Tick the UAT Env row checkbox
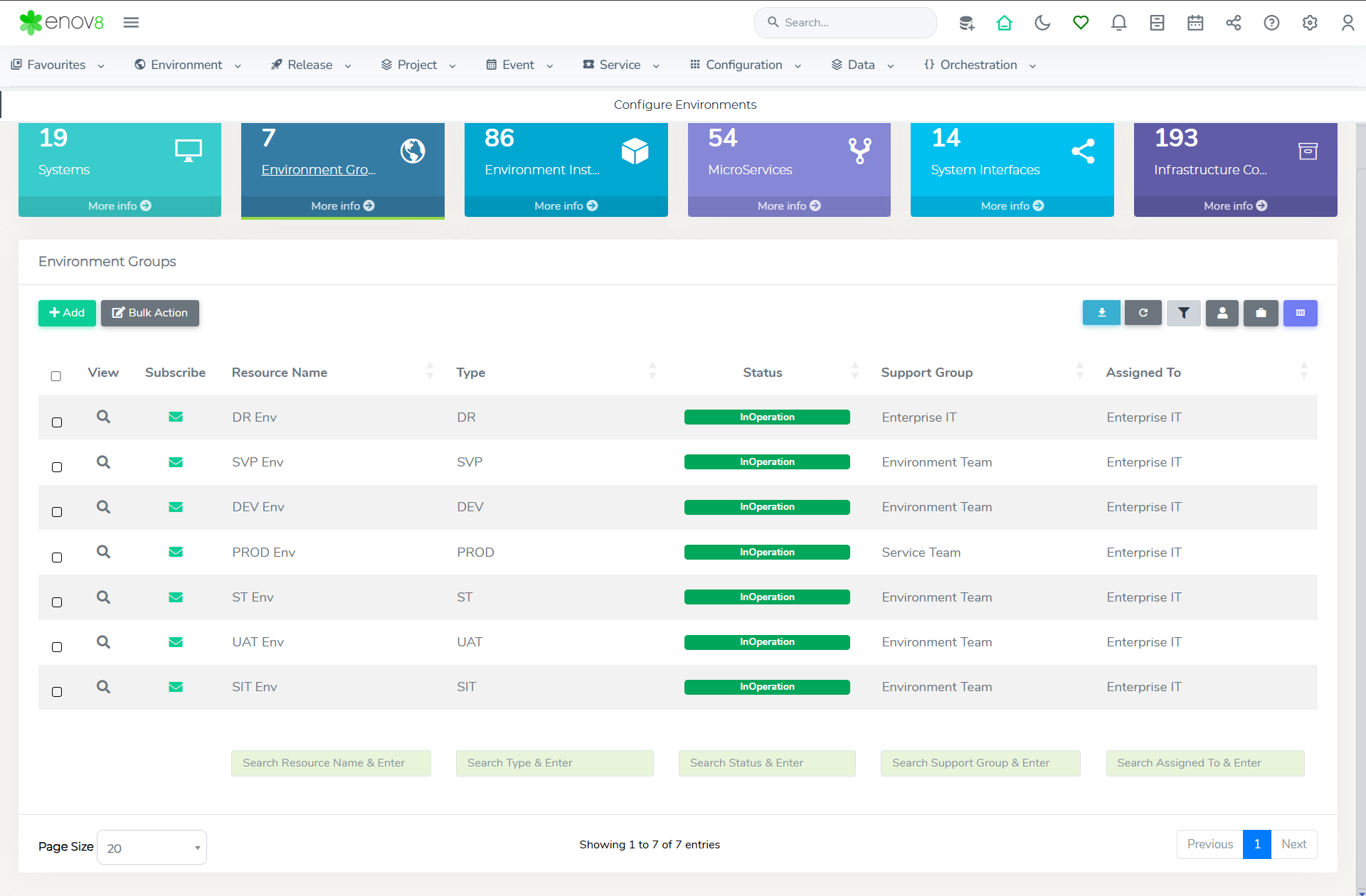1366x896 pixels. (57, 647)
